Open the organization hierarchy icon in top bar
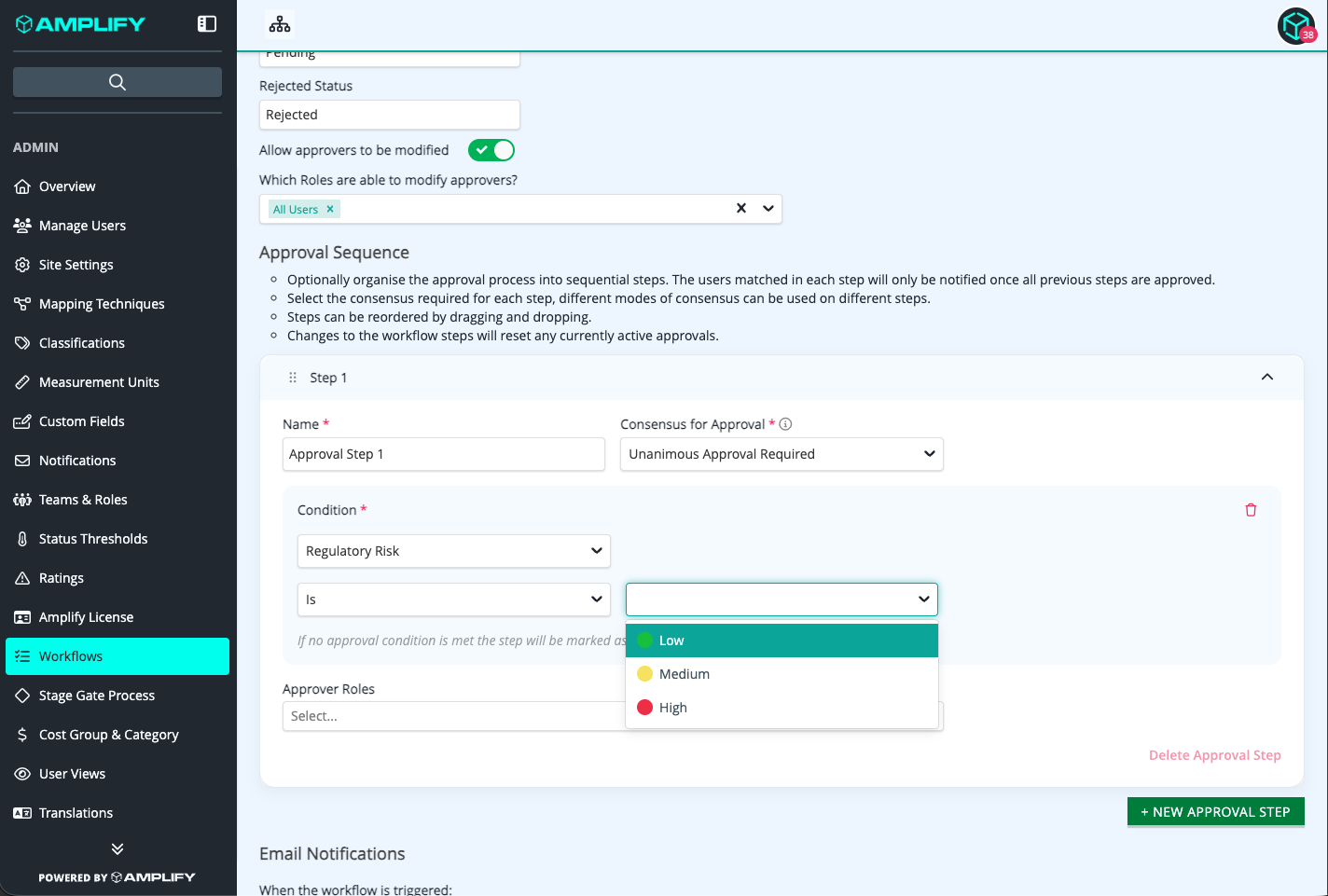This screenshot has width=1328, height=896. (280, 24)
